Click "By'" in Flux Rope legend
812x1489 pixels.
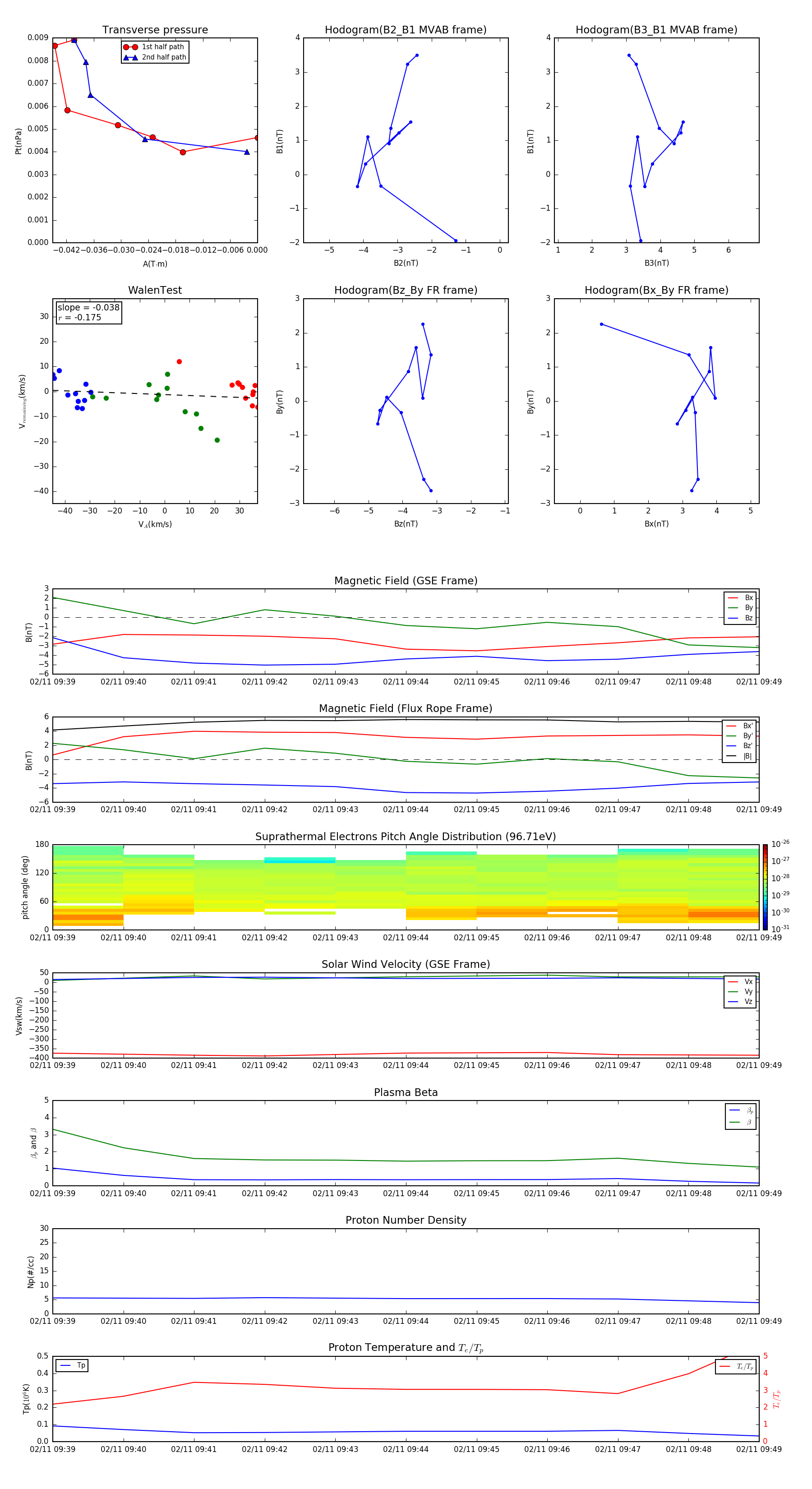click(740, 736)
